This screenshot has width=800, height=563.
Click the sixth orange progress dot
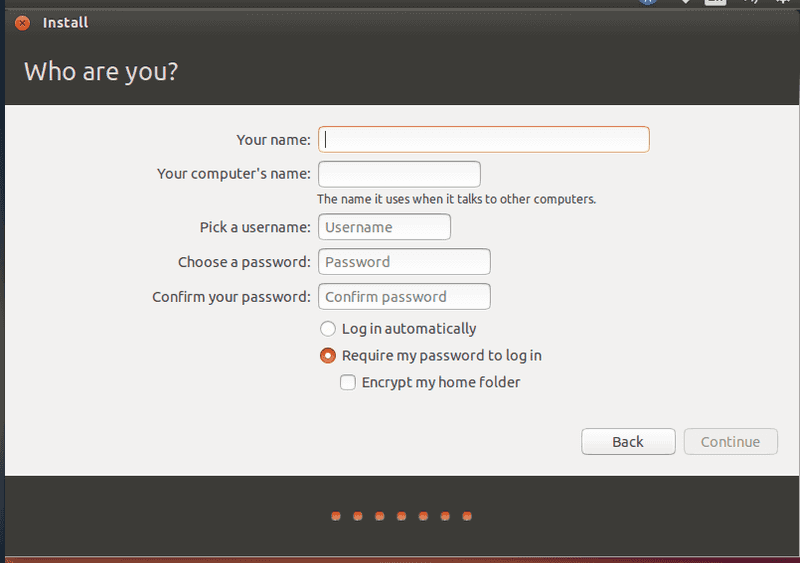[x=445, y=517]
